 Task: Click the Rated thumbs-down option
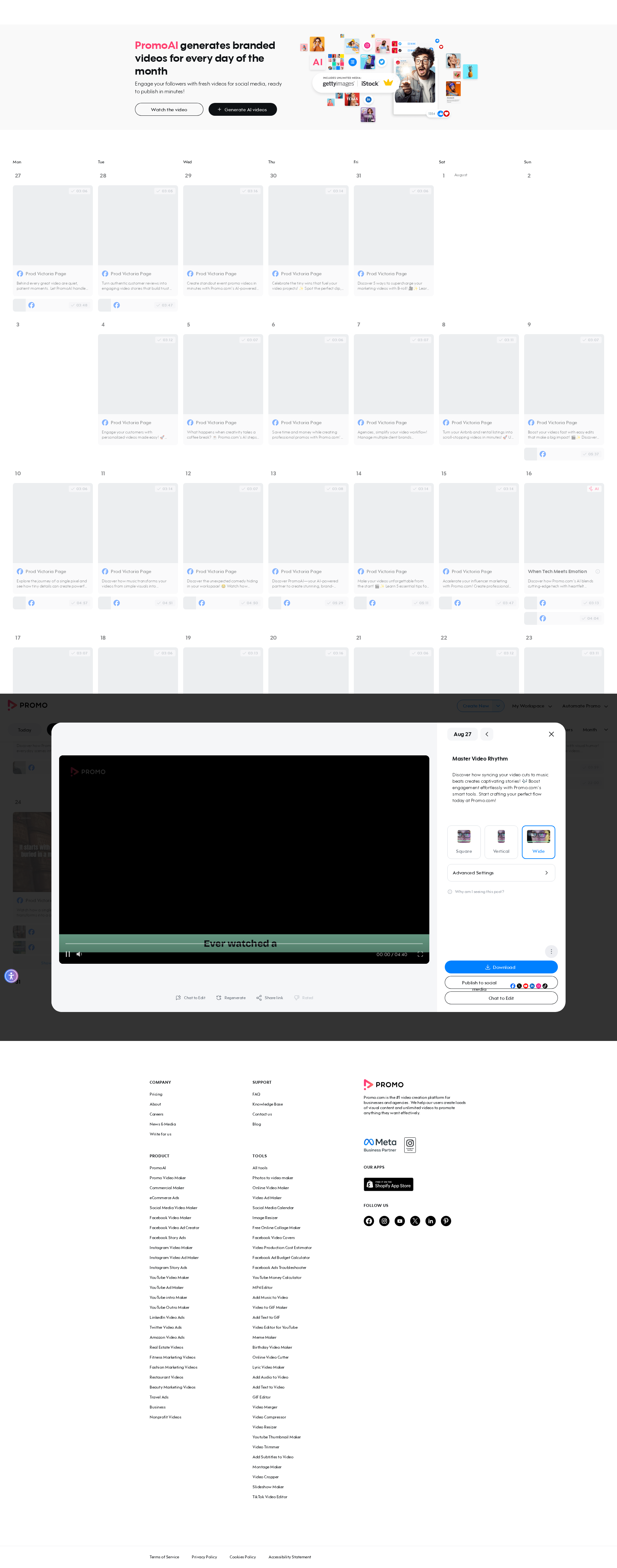click(x=304, y=998)
